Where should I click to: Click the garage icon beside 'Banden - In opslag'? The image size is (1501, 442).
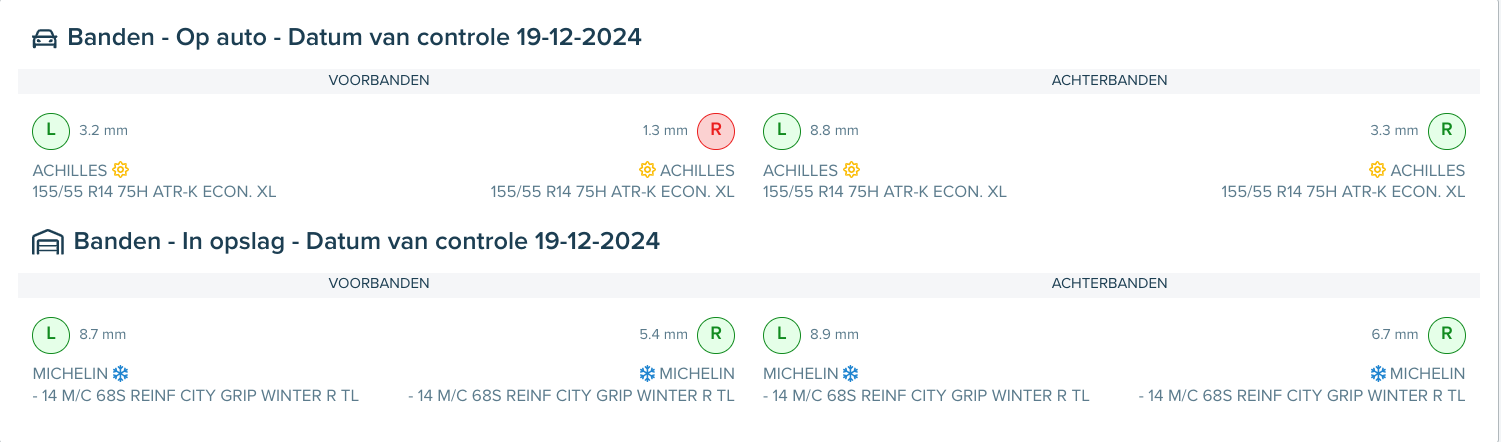tap(47, 242)
